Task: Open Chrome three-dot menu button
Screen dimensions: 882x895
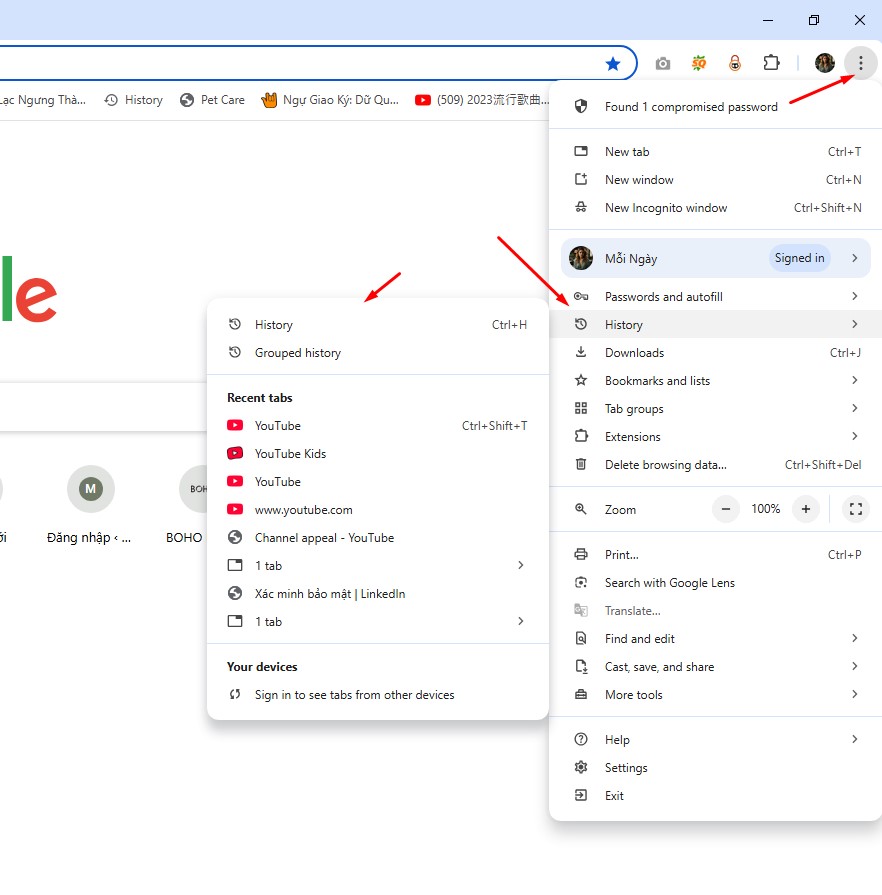Action: click(860, 63)
